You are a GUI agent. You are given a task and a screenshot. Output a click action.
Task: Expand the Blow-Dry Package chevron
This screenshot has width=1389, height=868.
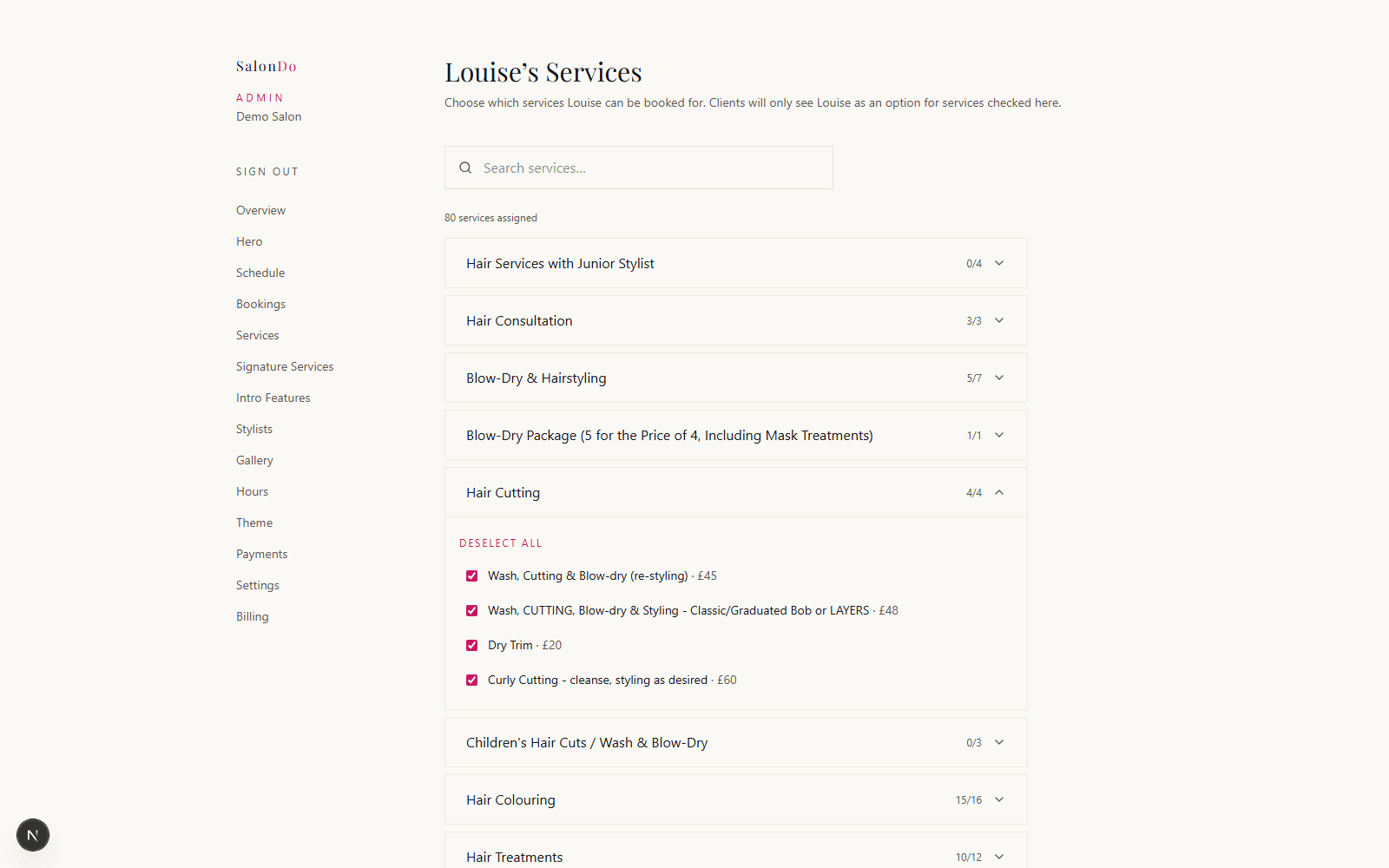coord(999,435)
